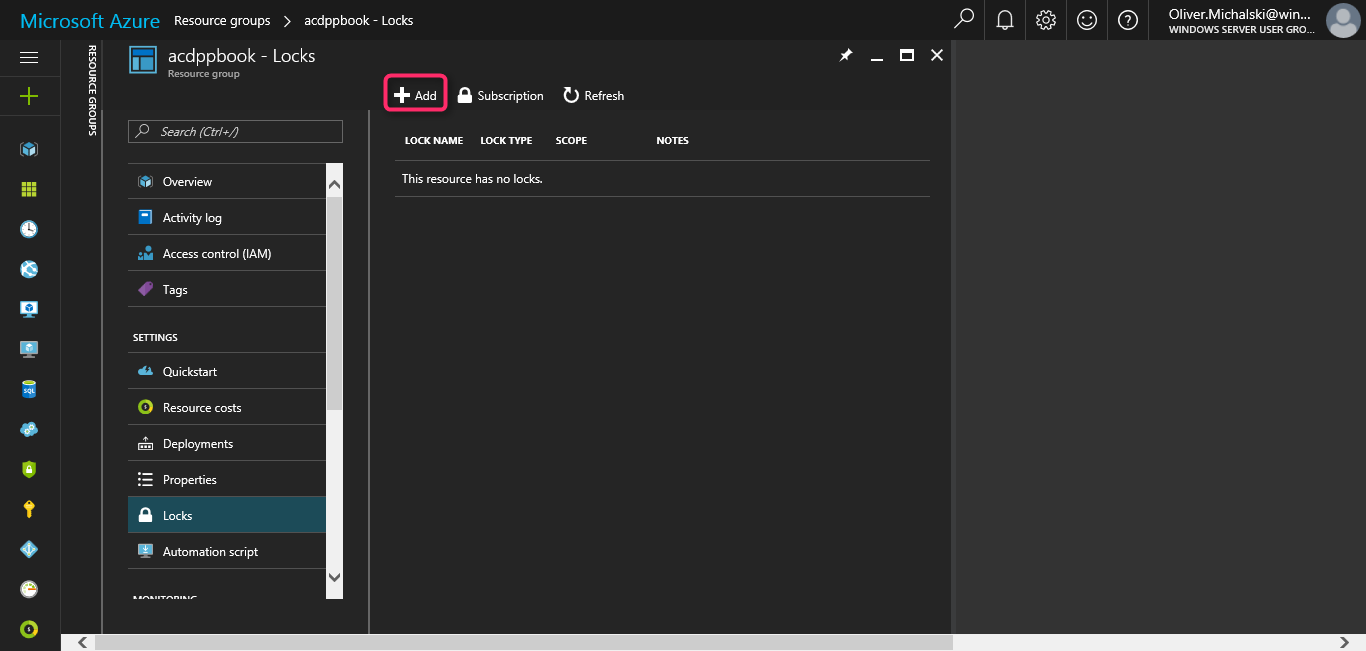Image resolution: width=1366 pixels, height=651 pixels.
Task: Open SQL databases icon in sidebar
Action: pos(29,389)
